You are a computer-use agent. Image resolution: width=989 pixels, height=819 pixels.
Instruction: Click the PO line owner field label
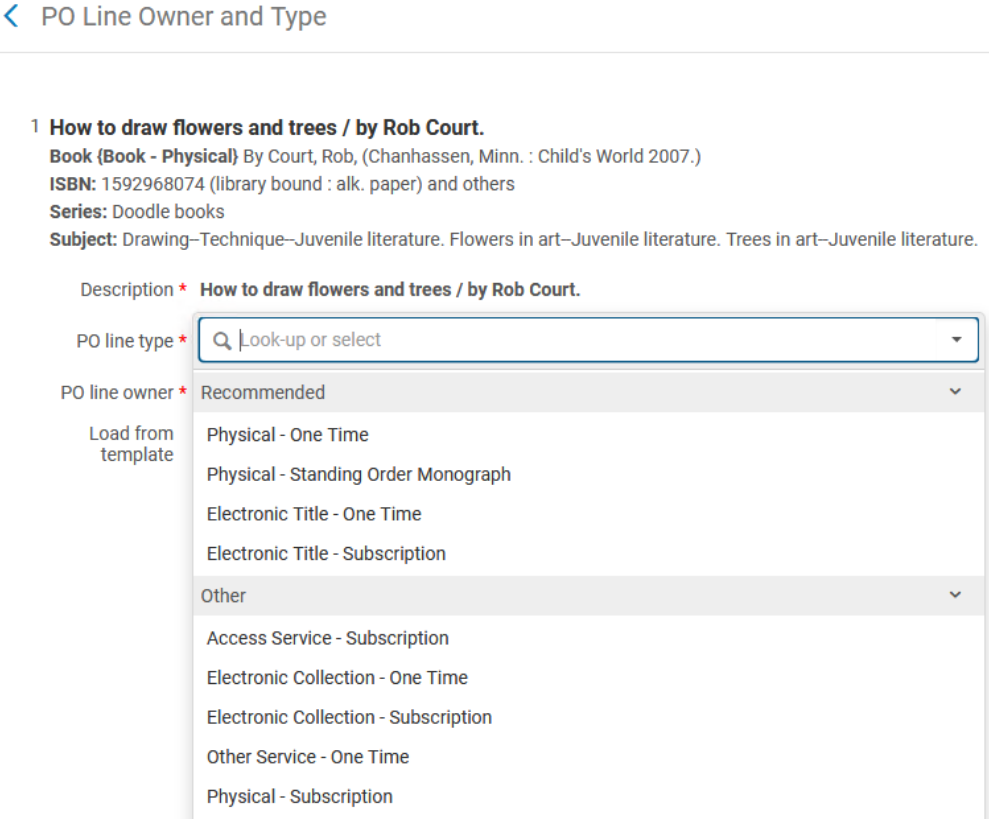coord(117,393)
